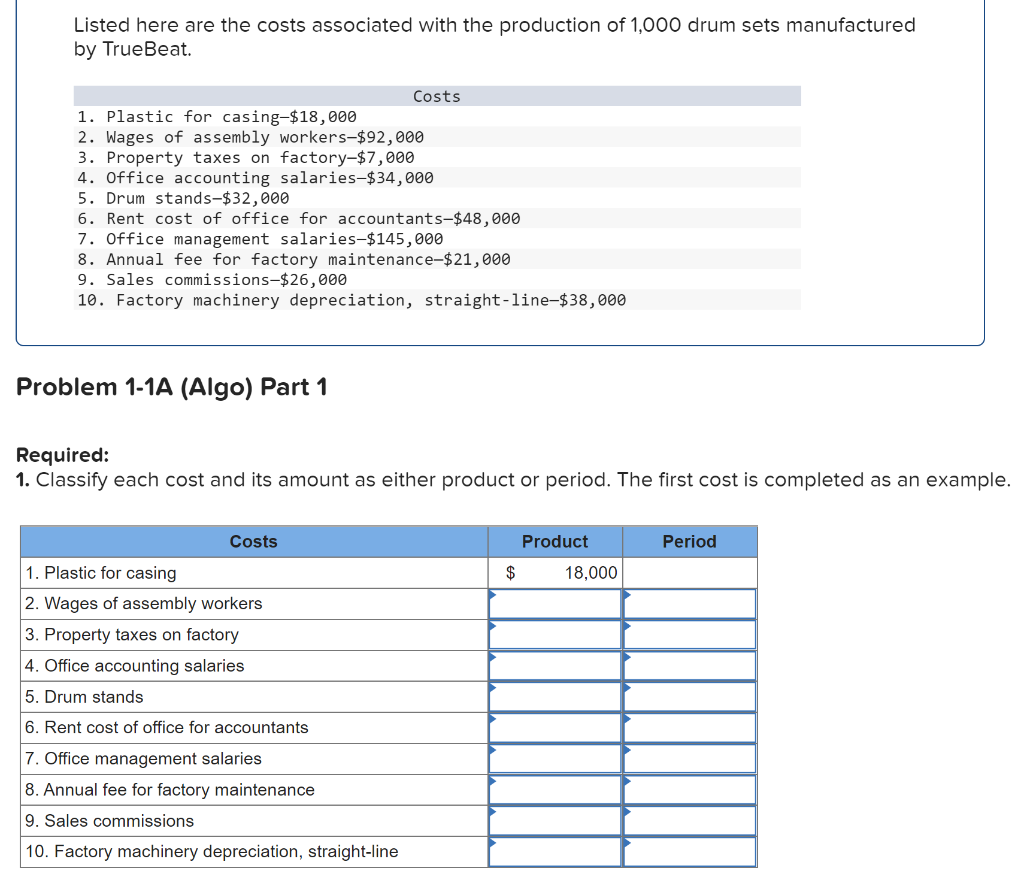This screenshot has width=1024, height=892.
Task: Click the Period cell for Office accounting salaries
Action: [689, 665]
